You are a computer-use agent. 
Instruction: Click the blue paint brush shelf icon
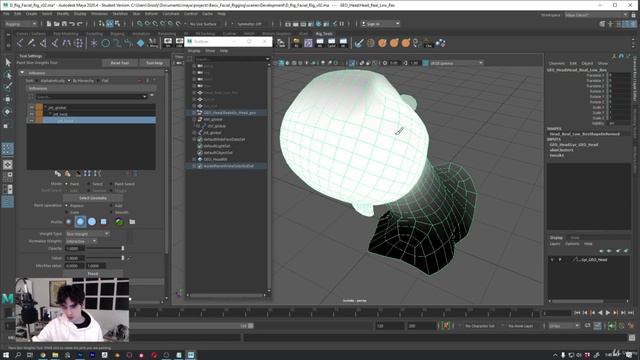[x=358, y=43]
